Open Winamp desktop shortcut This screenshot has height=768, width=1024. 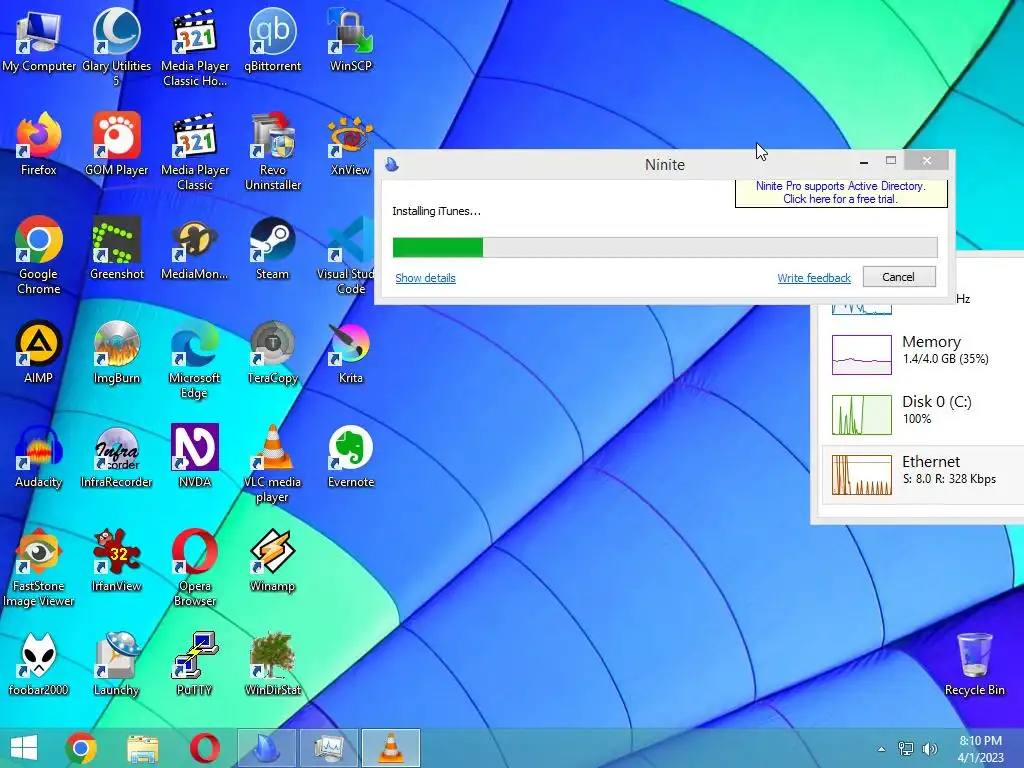click(x=272, y=560)
